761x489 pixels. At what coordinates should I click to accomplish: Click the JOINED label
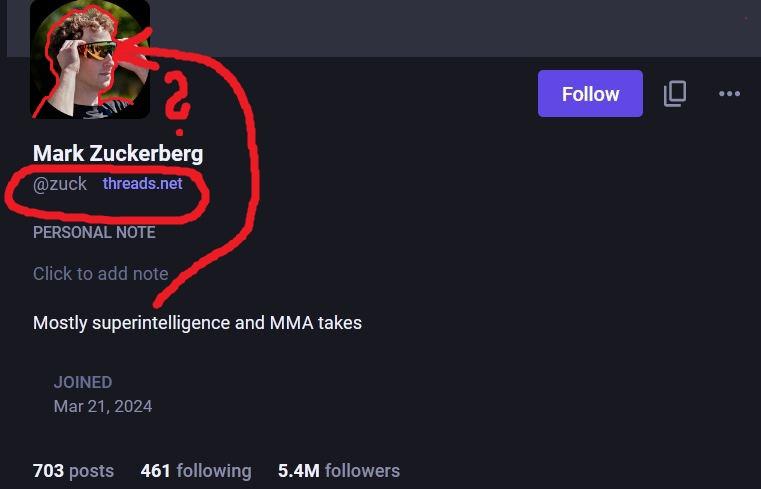(x=83, y=382)
